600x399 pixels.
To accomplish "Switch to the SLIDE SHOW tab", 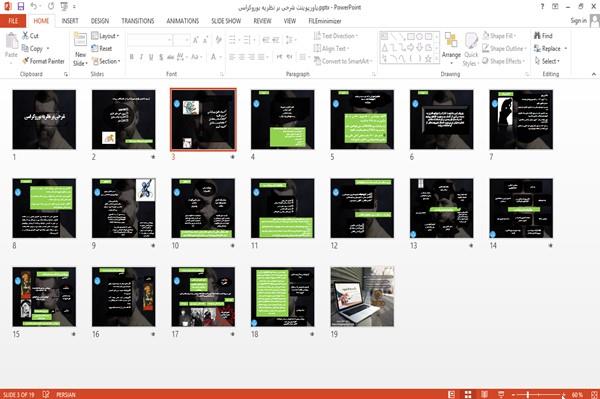I will tap(226, 21).
